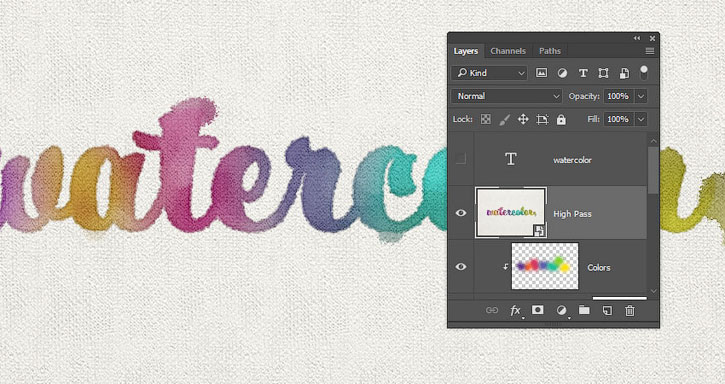This screenshot has height=384, width=725.
Task: Filter for pixel layers
Action: 541,73
